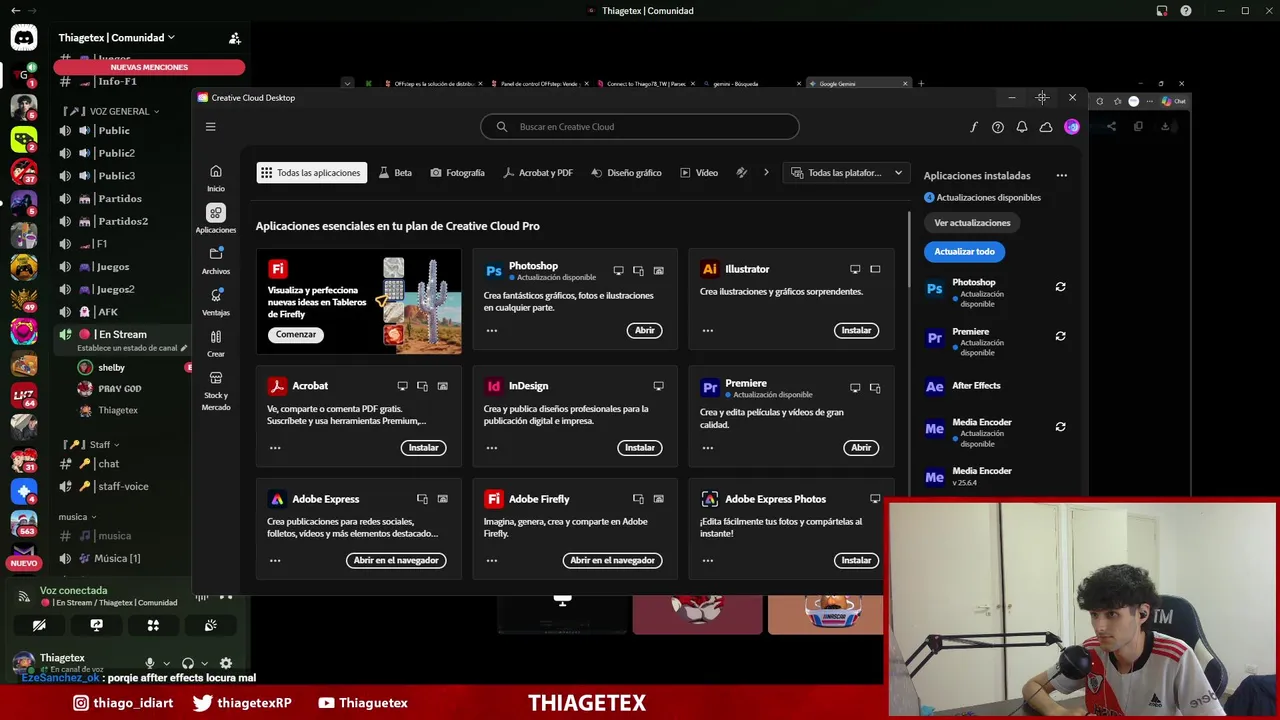Open the Creative Cloud hamburger menu
The height and width of the screenshot is (720, 1280).
(x=210, y=127)
